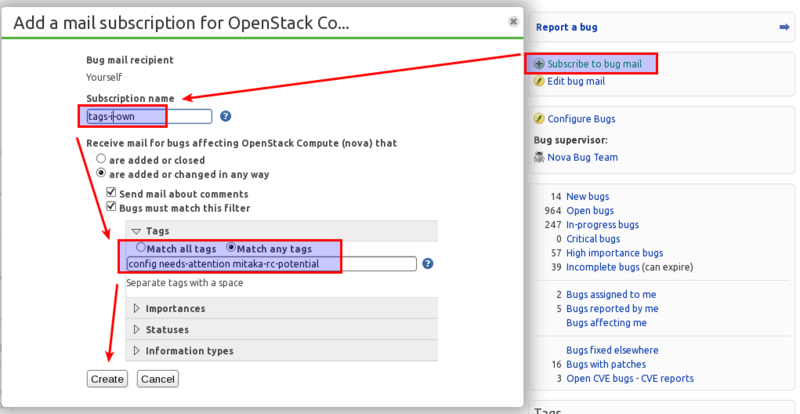Click the Report a bug arrow icon

(x=784, y=28)
